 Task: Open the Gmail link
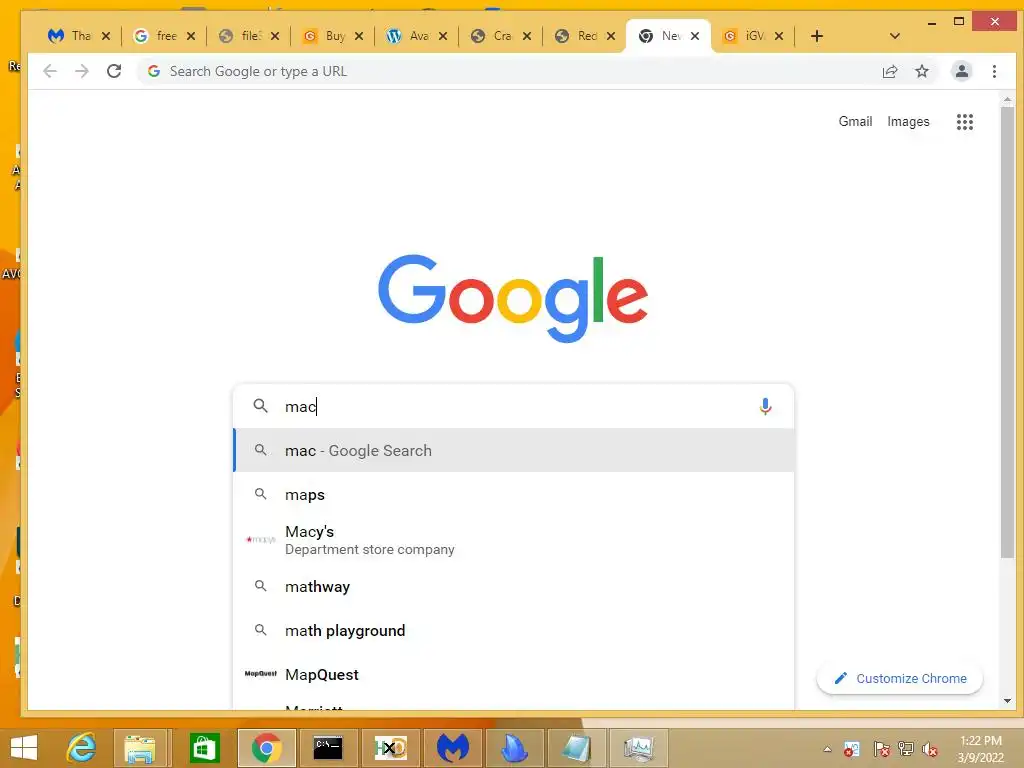pos(855,121)
